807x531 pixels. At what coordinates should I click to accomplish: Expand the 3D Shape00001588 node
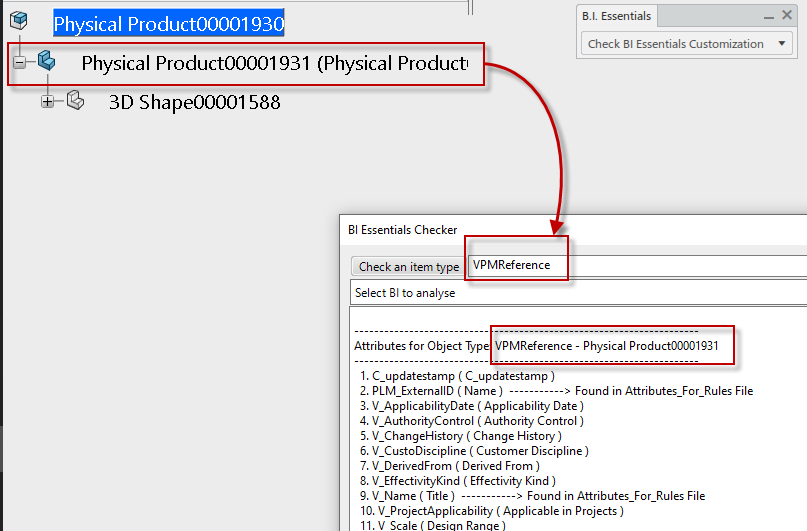pos(47,101)
